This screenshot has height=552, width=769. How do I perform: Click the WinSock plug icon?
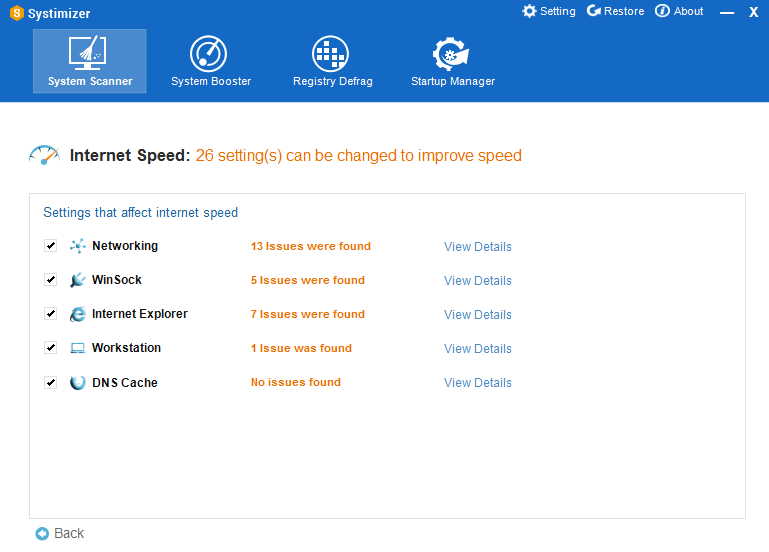coord(77,280)
